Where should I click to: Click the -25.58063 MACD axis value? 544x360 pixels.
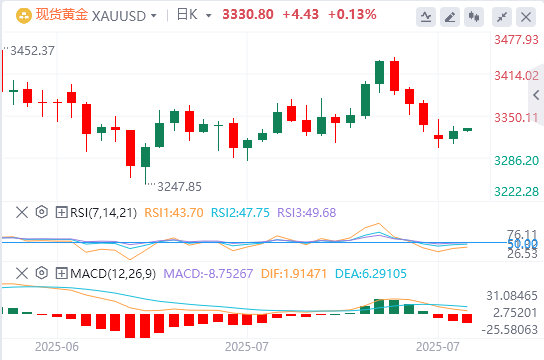510,329
